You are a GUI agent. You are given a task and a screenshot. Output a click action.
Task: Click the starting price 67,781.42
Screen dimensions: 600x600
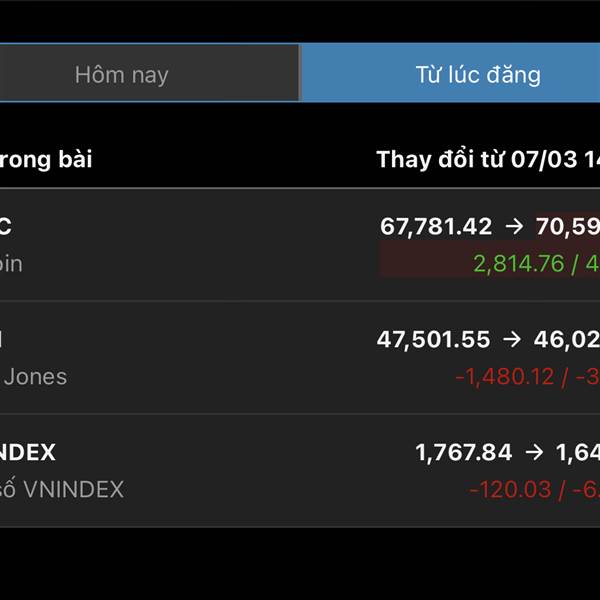coord(436,227)
